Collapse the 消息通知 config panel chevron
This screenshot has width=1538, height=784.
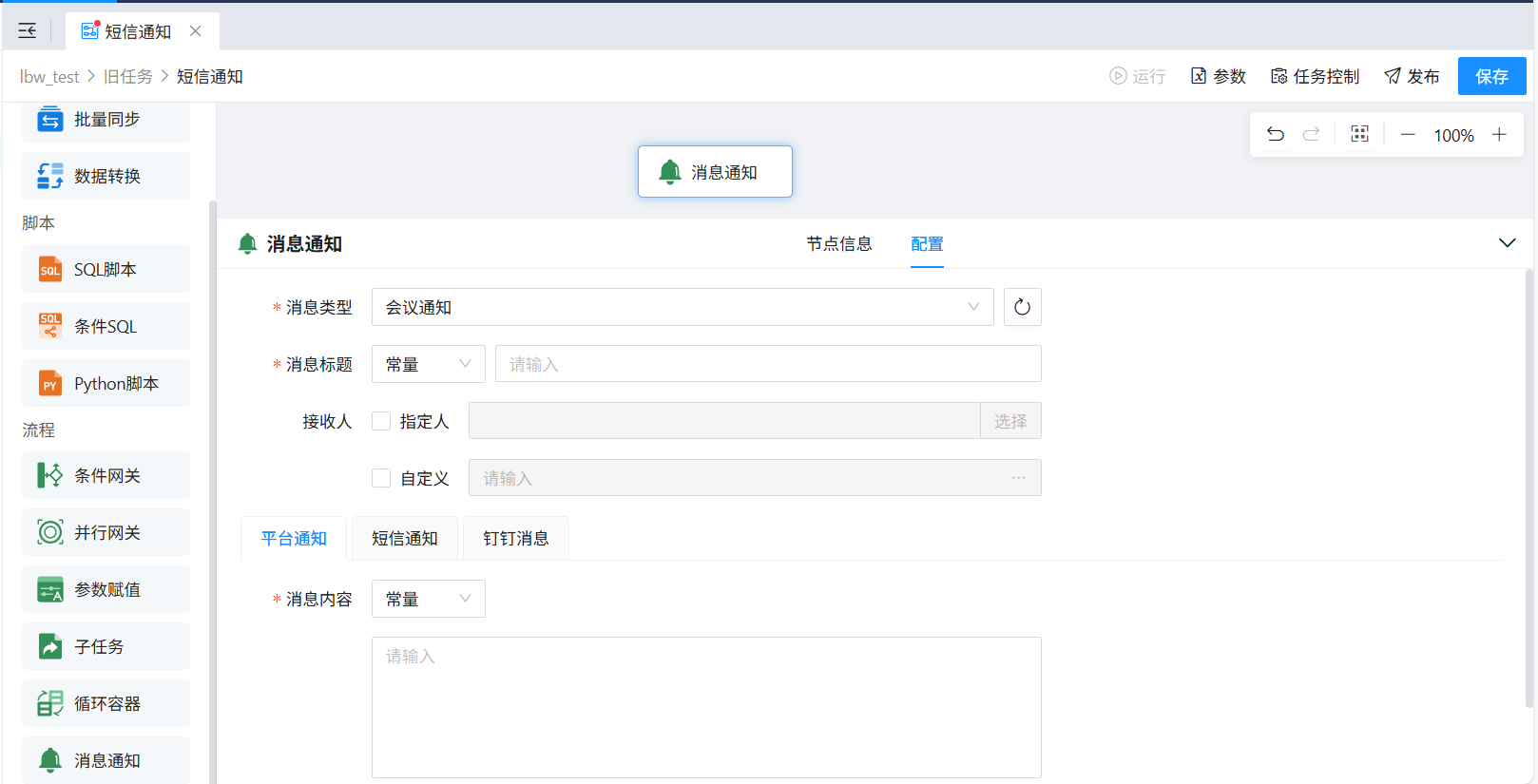(x=1507, y=243)
